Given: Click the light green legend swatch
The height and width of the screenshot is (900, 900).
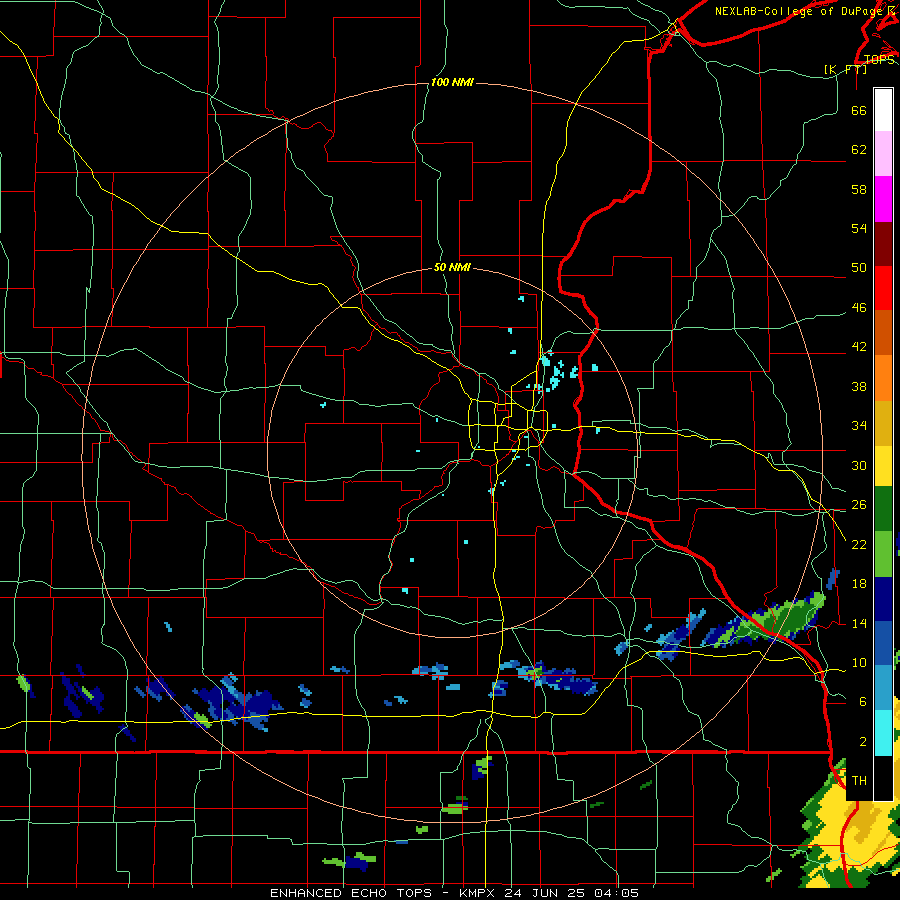Looking at the screenshot, I should pyautogui.click(x=883, y=554).
